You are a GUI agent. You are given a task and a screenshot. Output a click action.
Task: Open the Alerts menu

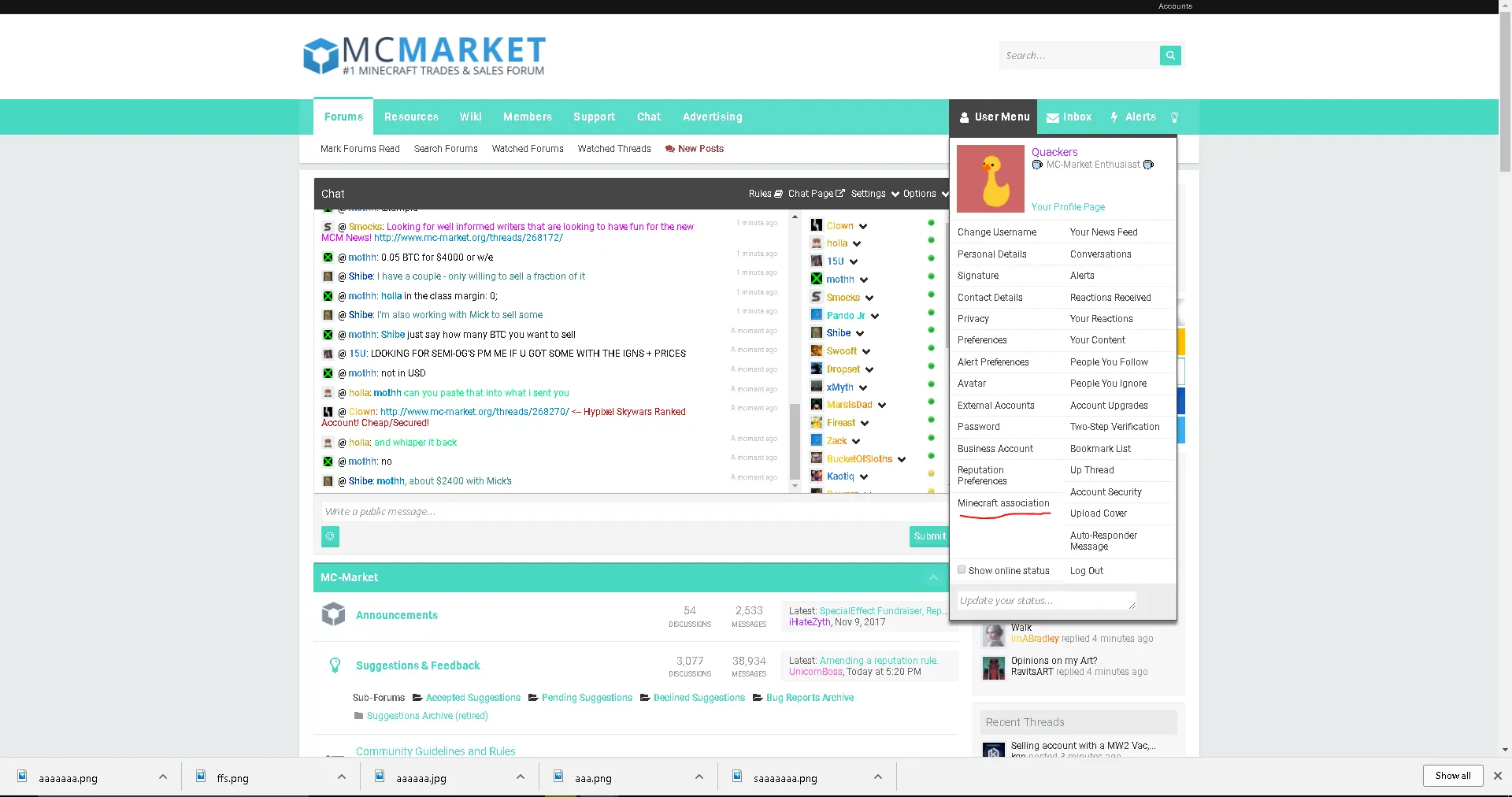point(1133,117)
